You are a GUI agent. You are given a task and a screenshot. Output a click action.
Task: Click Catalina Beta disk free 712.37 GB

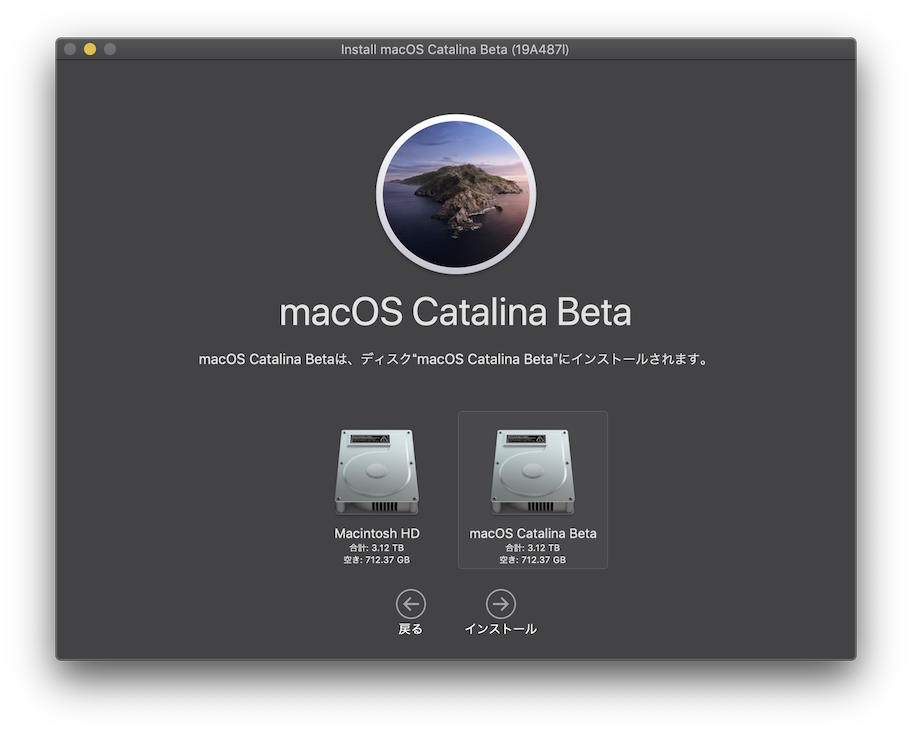coord(533,560)
